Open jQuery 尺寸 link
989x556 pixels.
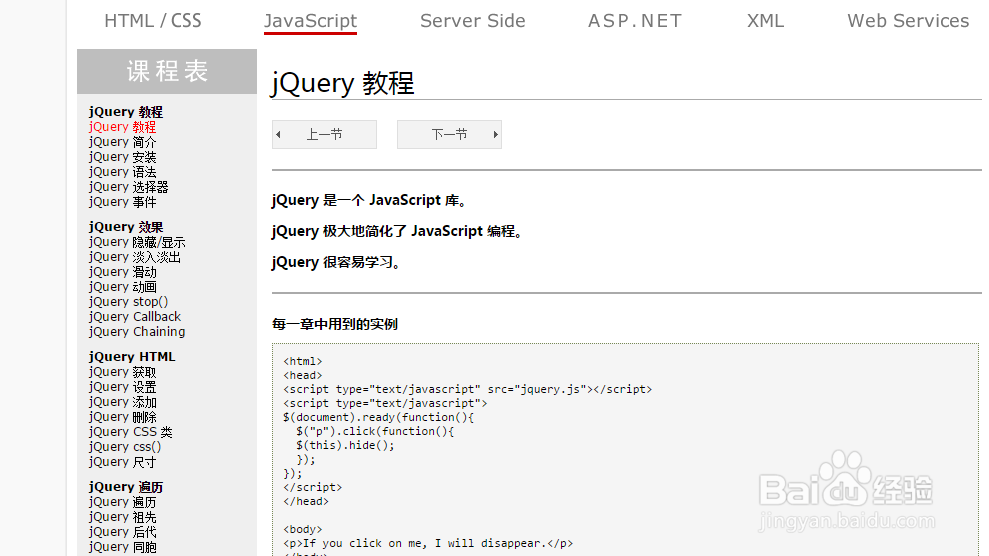tap(122, 462)
